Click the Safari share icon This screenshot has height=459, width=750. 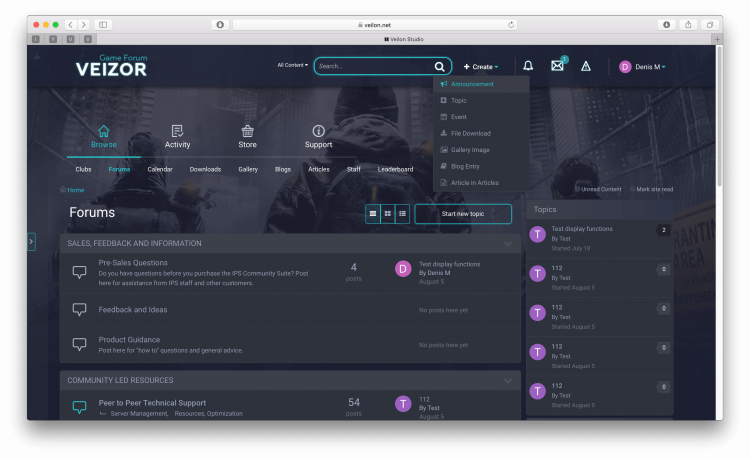pos(689,24)
